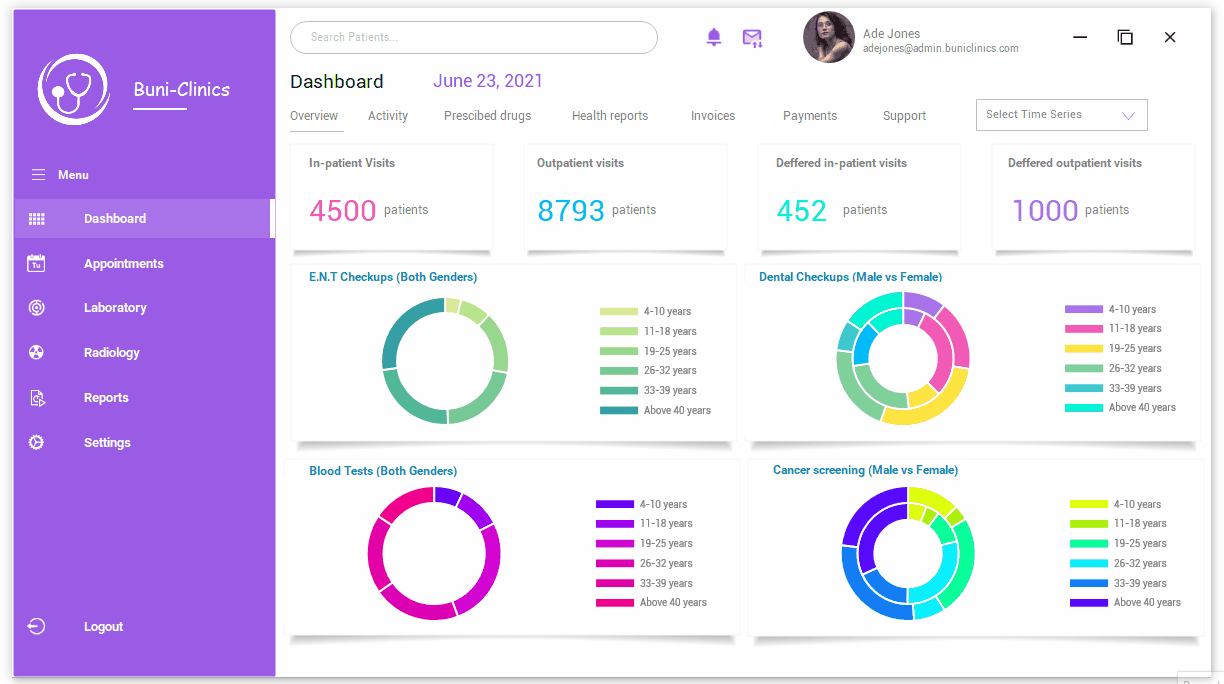The image size is (1224, 684).
Task: Maximize the window
Action: pyautogui.click(x=1125, y=37)
